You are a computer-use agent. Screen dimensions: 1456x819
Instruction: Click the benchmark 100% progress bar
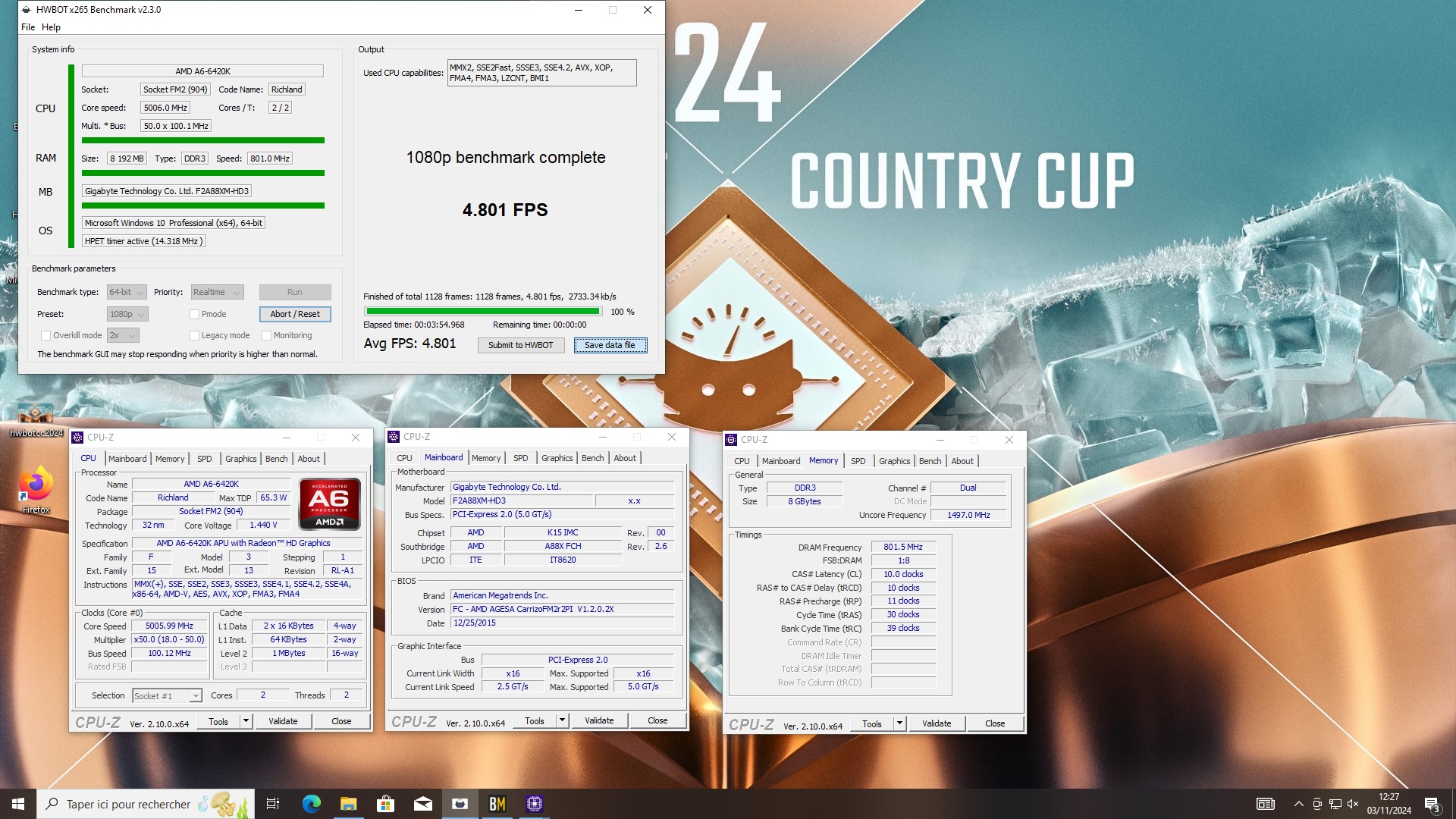pos(483,311)
